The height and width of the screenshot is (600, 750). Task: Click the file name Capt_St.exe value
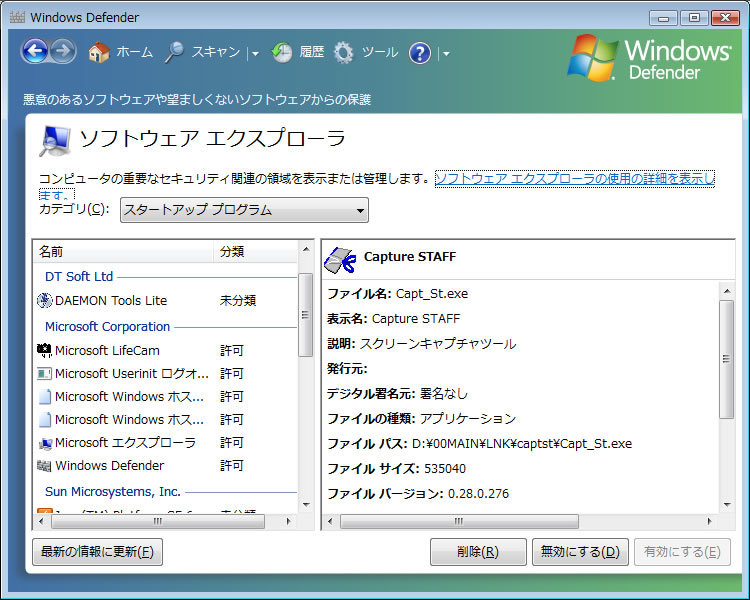click(432, 294)
